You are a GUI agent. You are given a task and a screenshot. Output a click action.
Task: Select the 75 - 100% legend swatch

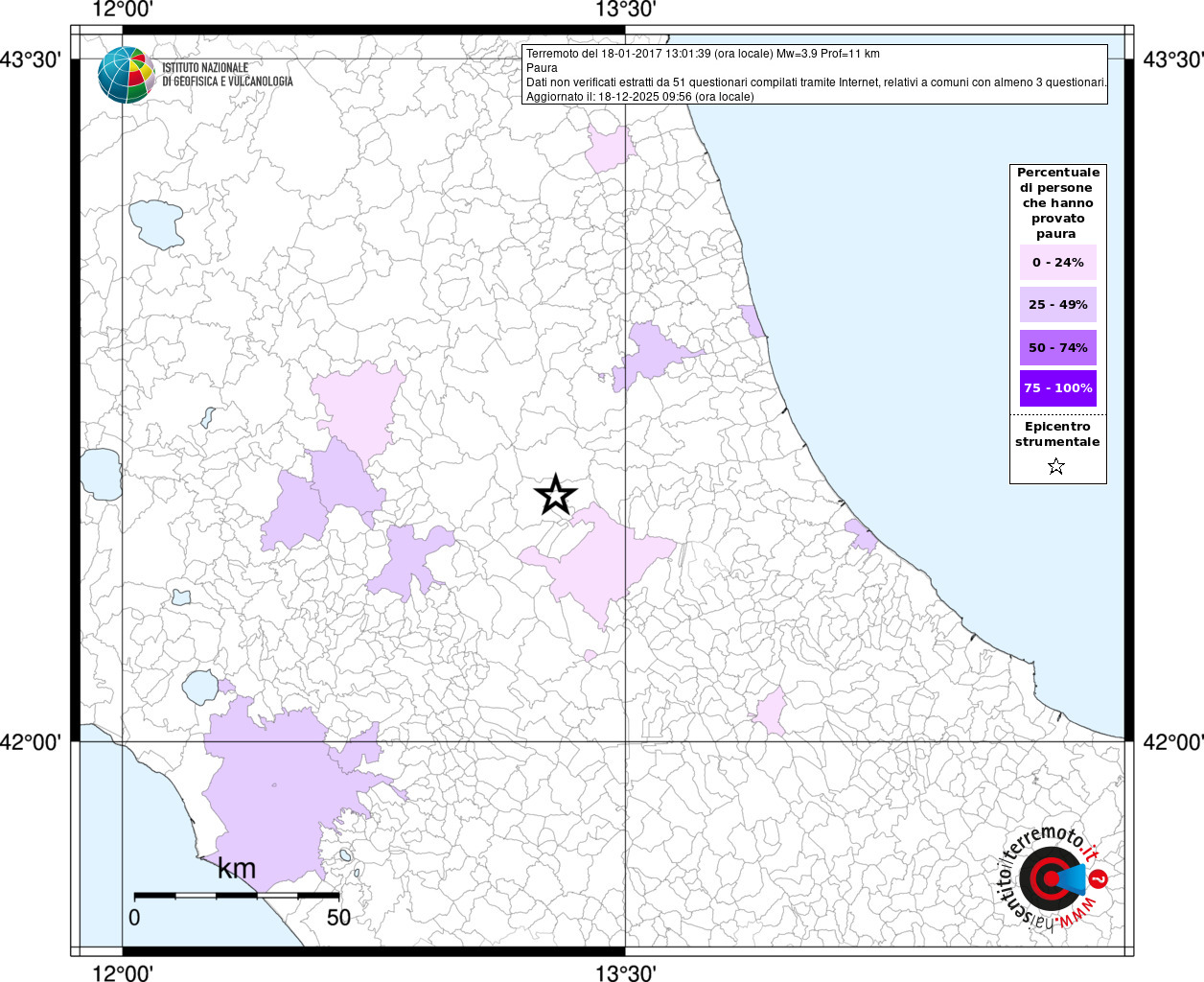pyautogui.click(x=1057, y=388)
